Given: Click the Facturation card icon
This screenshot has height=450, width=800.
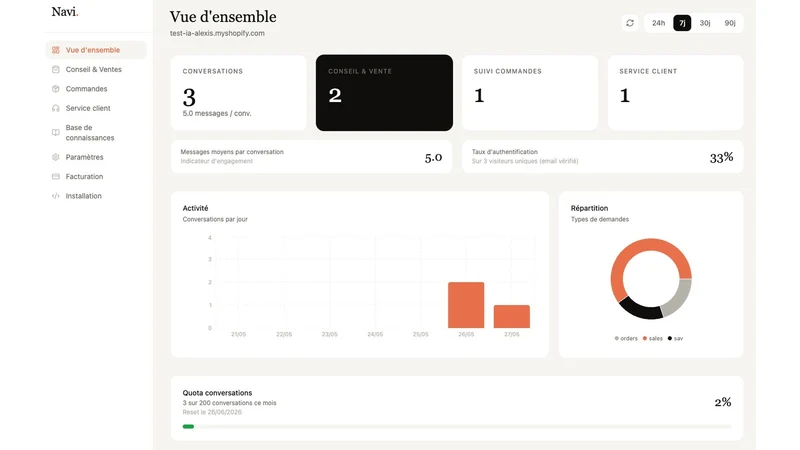Looking at the screenshot, I should click(x=56, y=177).
